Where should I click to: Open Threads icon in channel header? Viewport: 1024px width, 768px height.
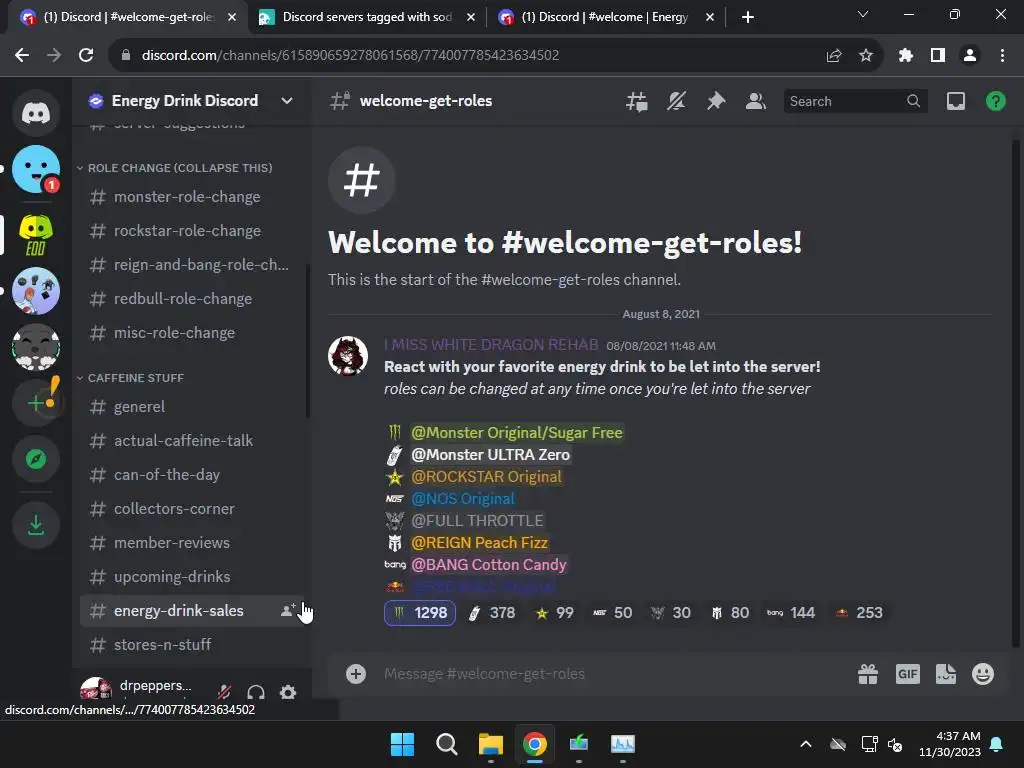click(637, 101)
